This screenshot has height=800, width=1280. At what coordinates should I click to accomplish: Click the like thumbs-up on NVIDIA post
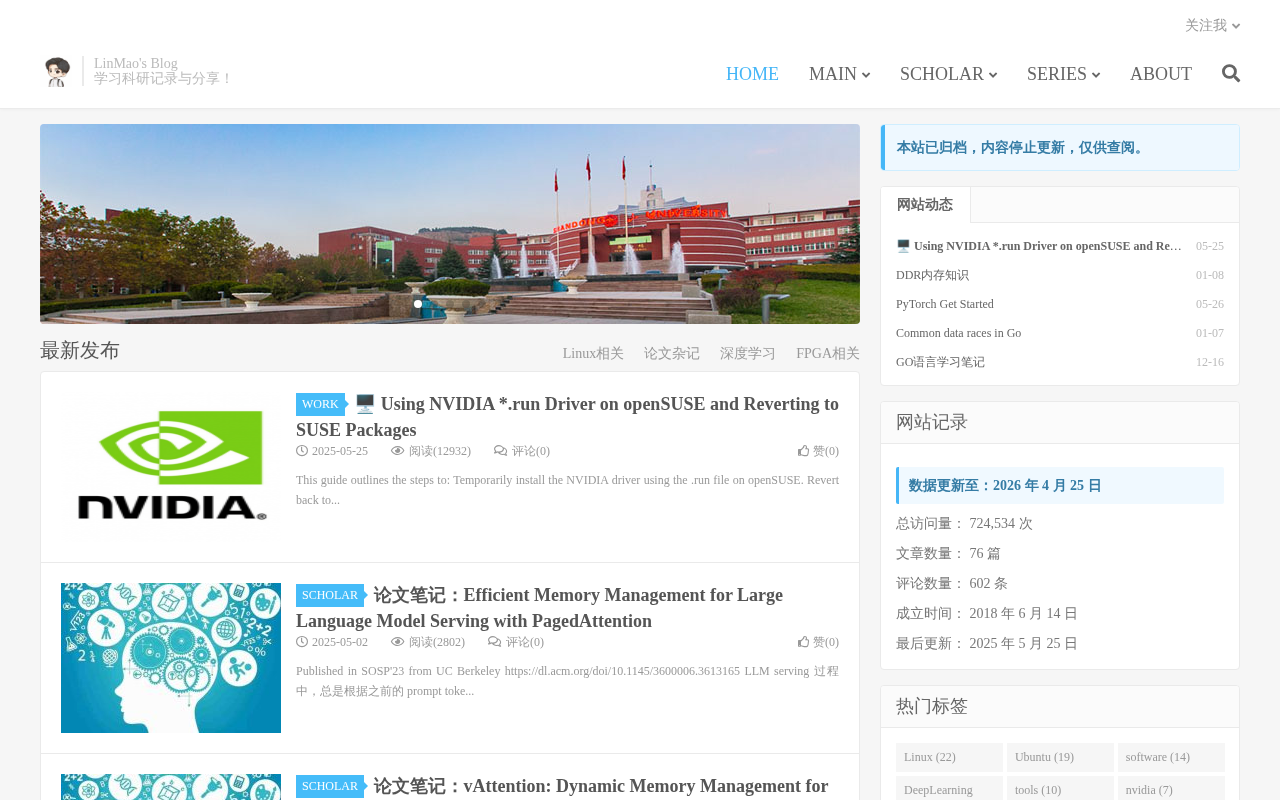coord(803,451)
